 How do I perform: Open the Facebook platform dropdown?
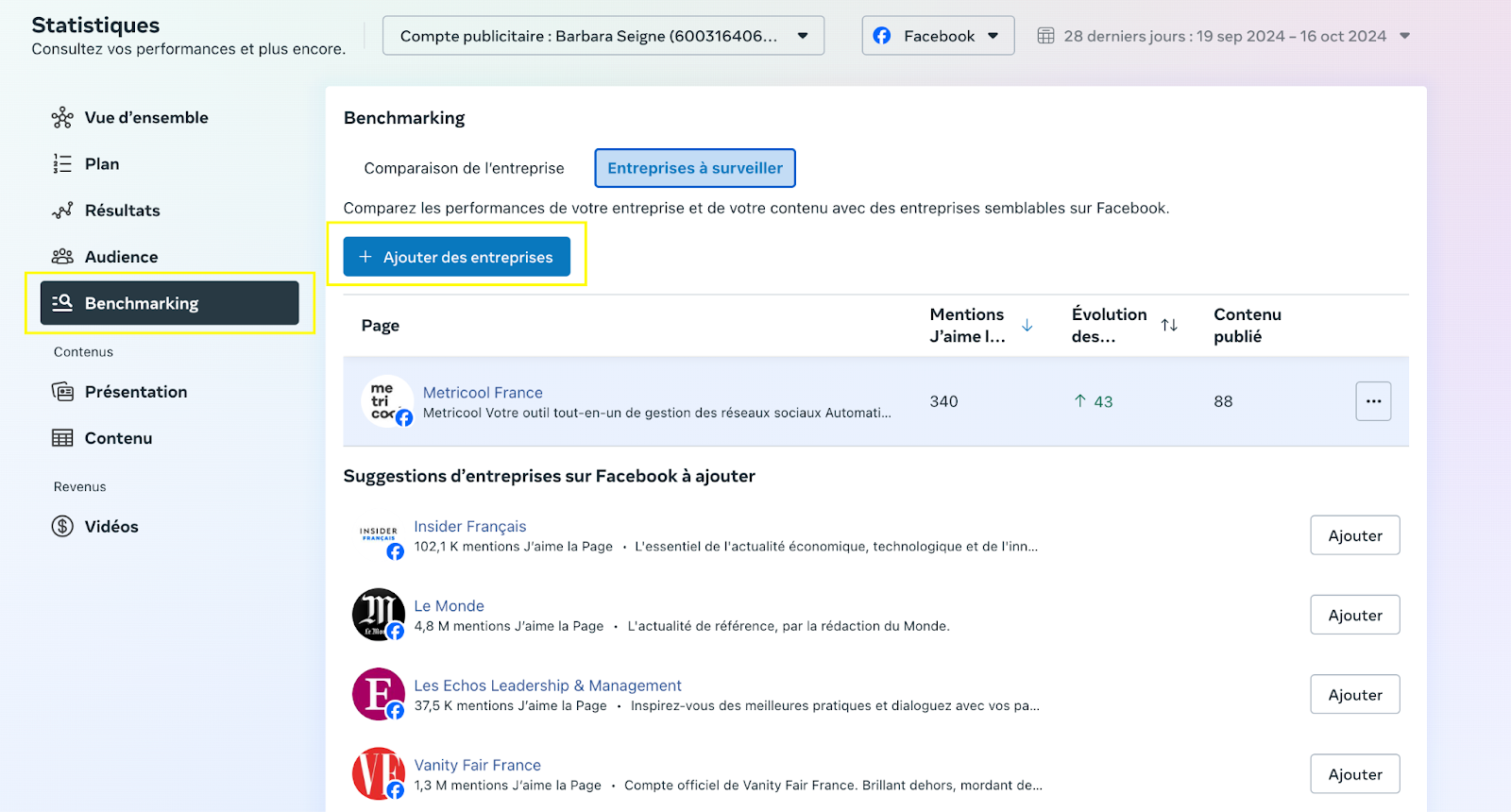(x=938, y=36)
